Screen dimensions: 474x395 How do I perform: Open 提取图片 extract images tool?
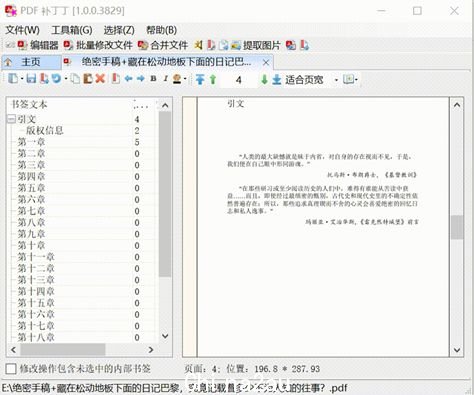(256, 45)
